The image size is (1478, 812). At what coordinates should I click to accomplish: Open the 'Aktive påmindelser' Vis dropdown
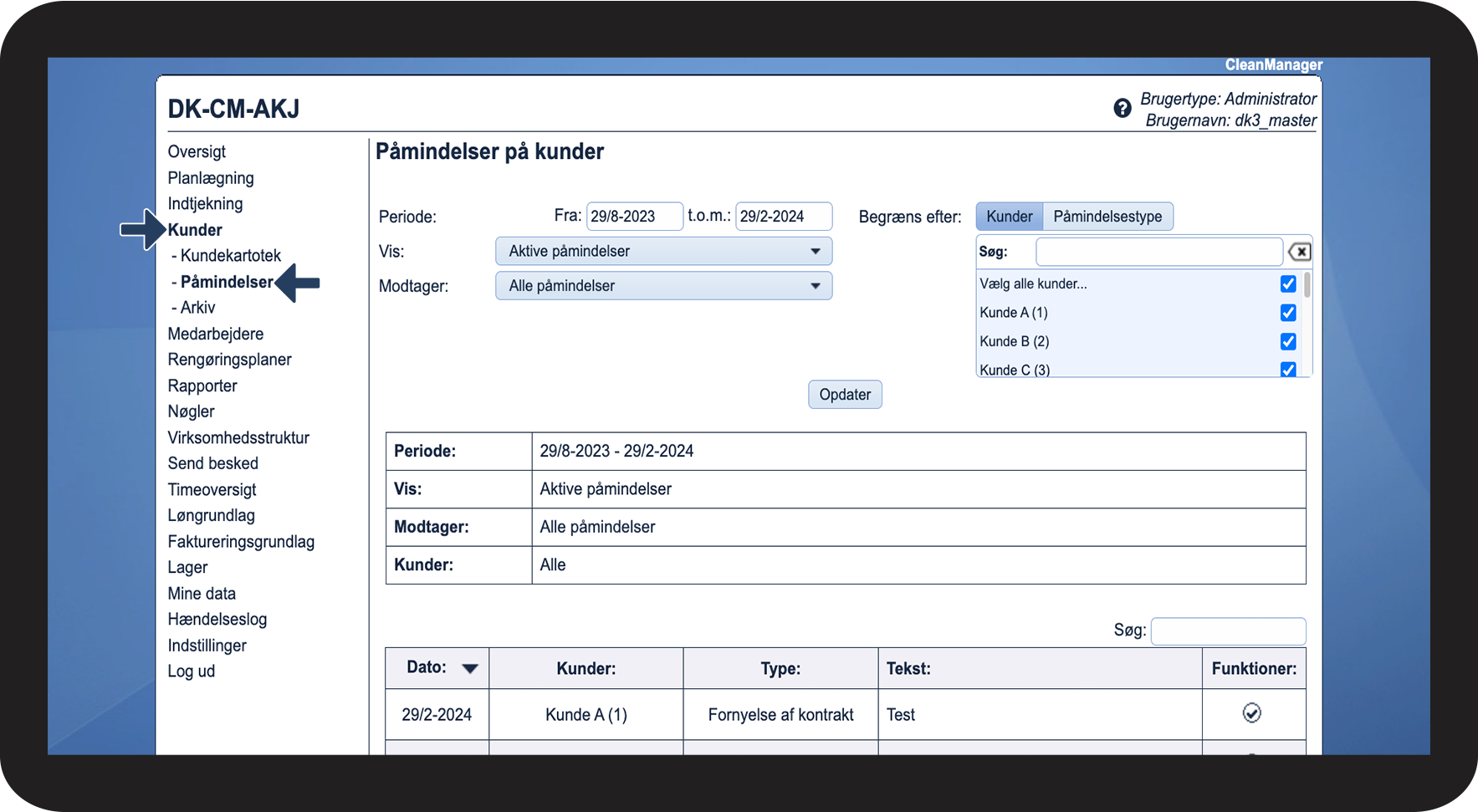pyautogui.click(x=663, y=252)
